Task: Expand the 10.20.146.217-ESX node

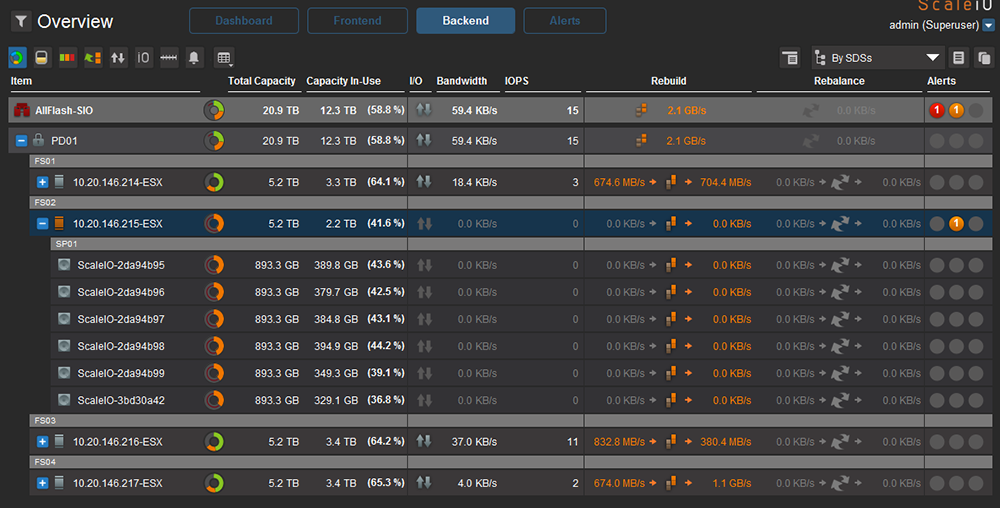Action: tap(42, 483)
